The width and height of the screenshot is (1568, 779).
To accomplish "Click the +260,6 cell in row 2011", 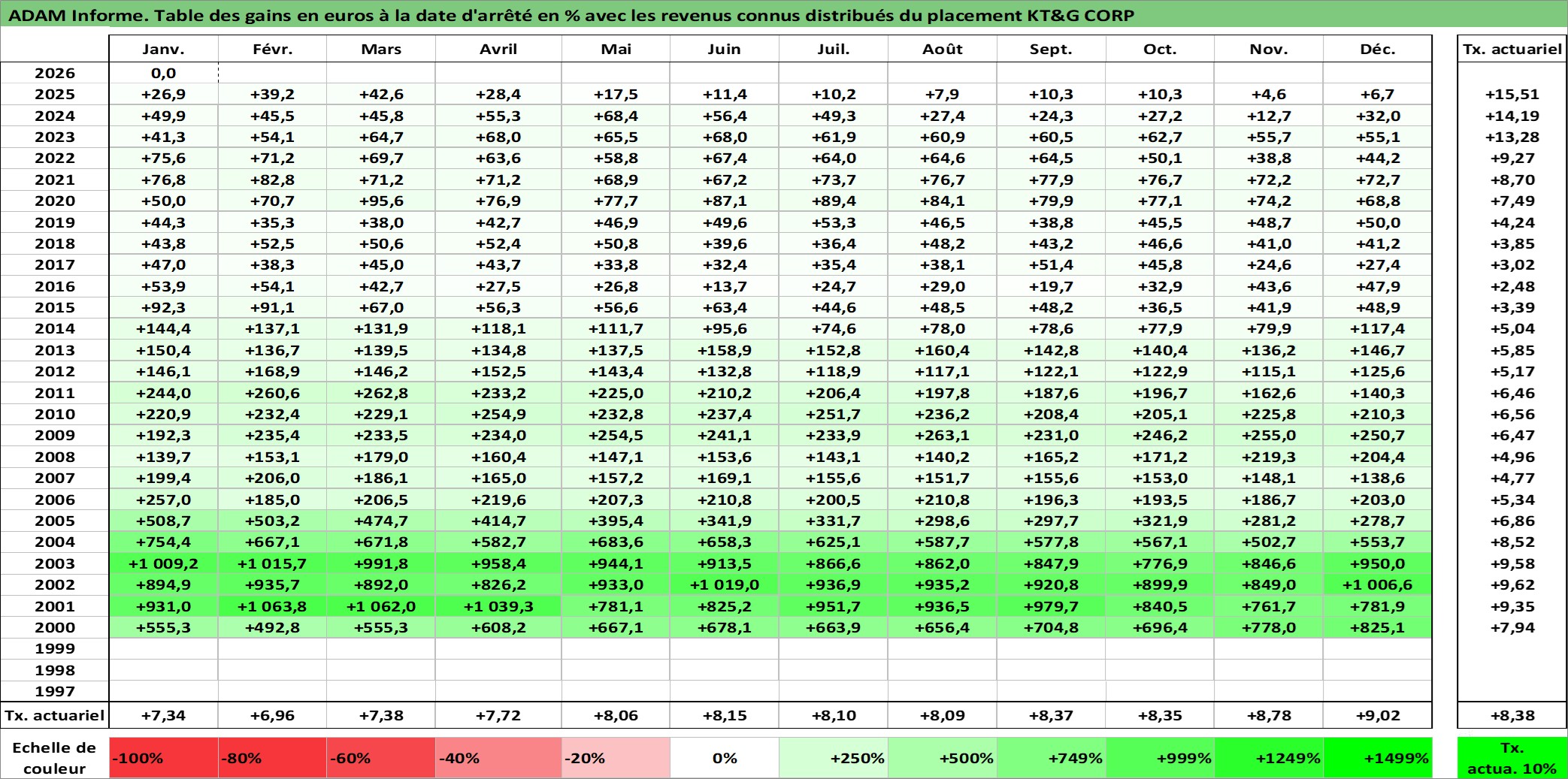I will coord(272,393).
